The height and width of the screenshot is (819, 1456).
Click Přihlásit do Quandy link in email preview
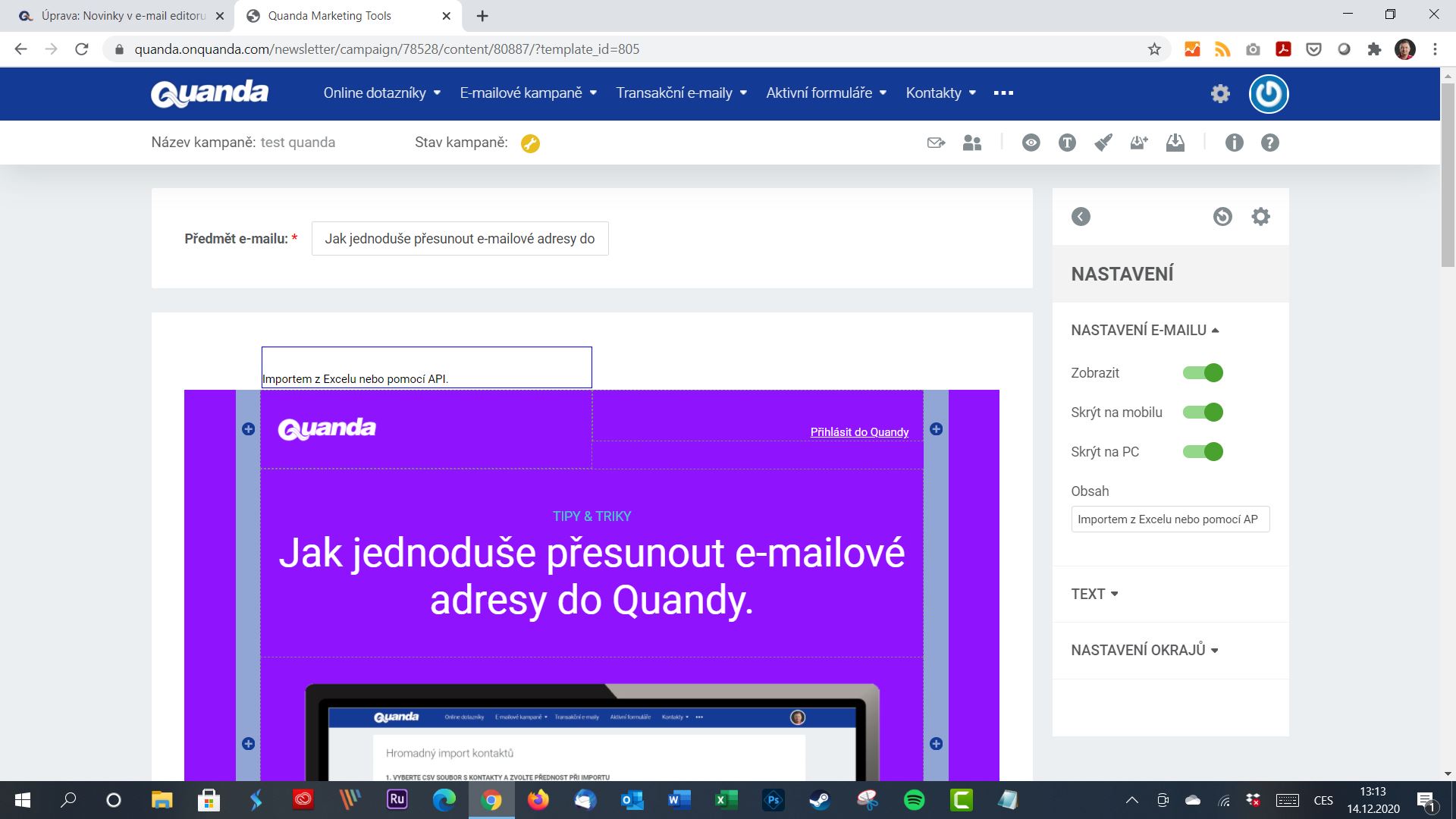coord(859,431)
